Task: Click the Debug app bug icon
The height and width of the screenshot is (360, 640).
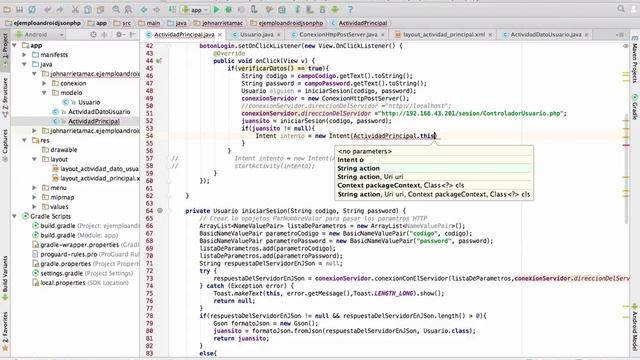Action: click(x=229, y=9)
